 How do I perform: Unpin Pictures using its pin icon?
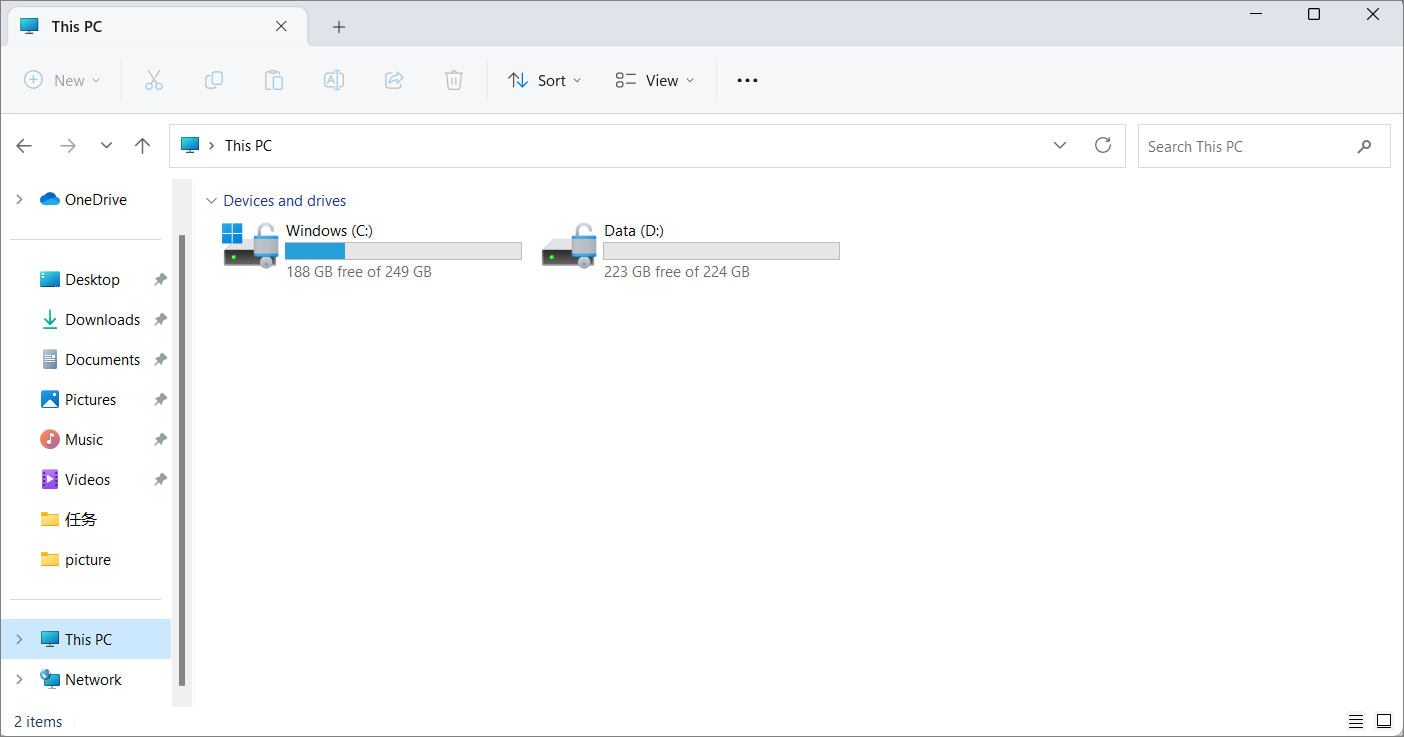(x=160, y=400)
